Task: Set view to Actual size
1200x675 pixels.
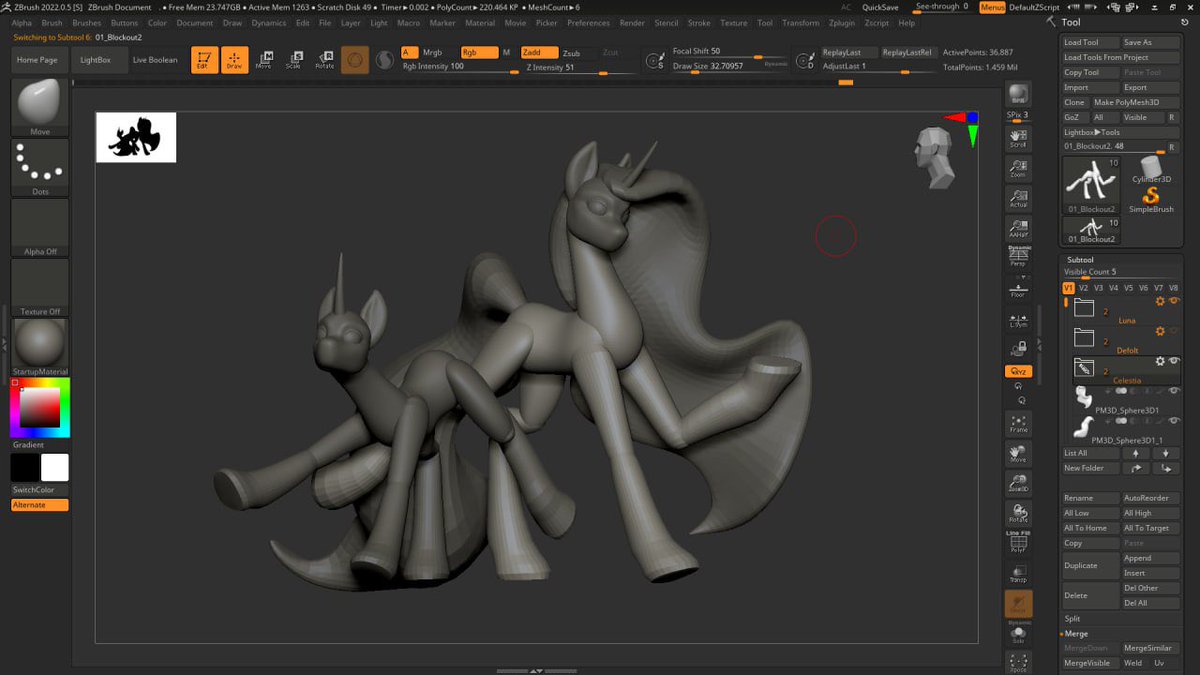Action: tap(1018, 198)
